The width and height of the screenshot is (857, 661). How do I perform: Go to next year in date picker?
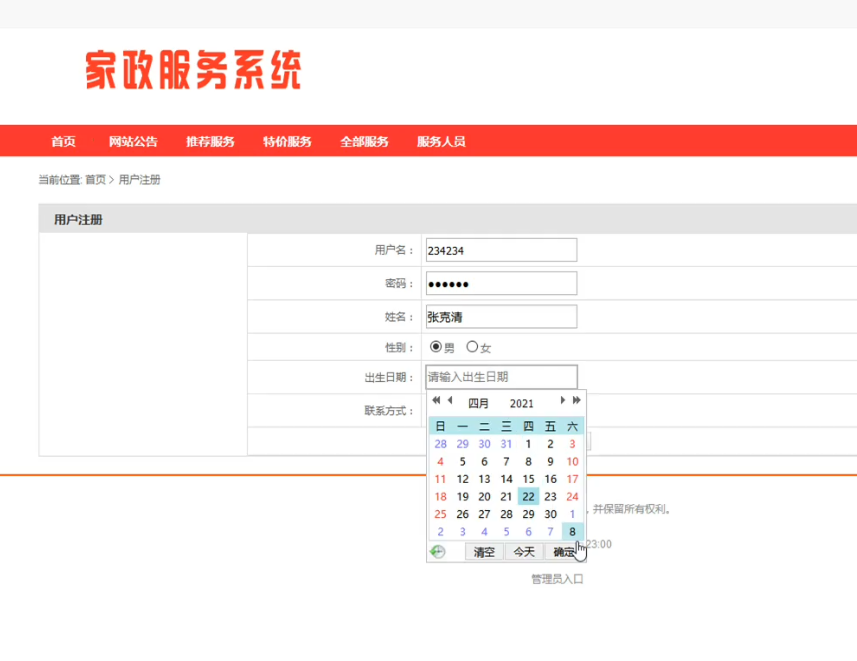(x=577, y=401)
